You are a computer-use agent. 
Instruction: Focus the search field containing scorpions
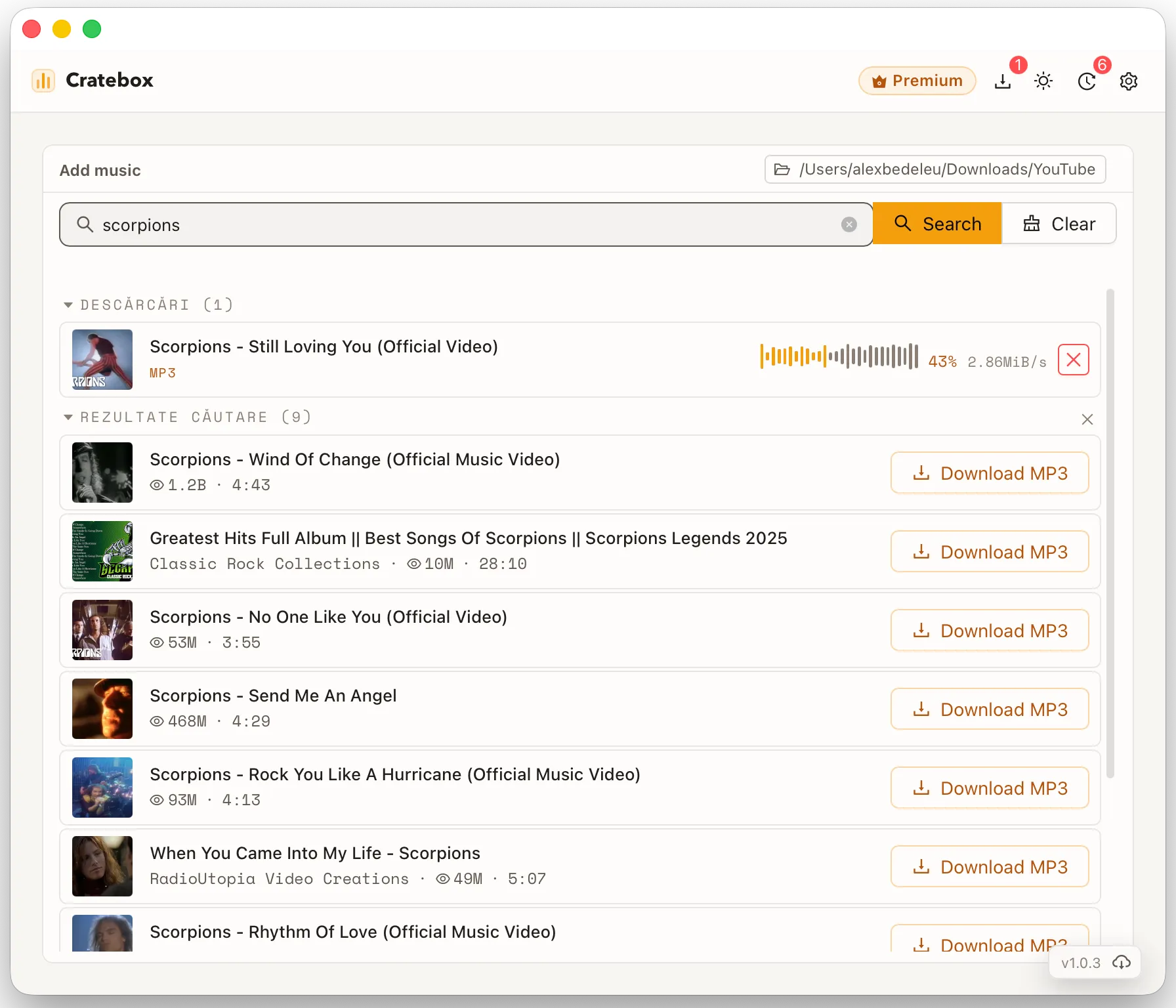(x=466, y=224)
